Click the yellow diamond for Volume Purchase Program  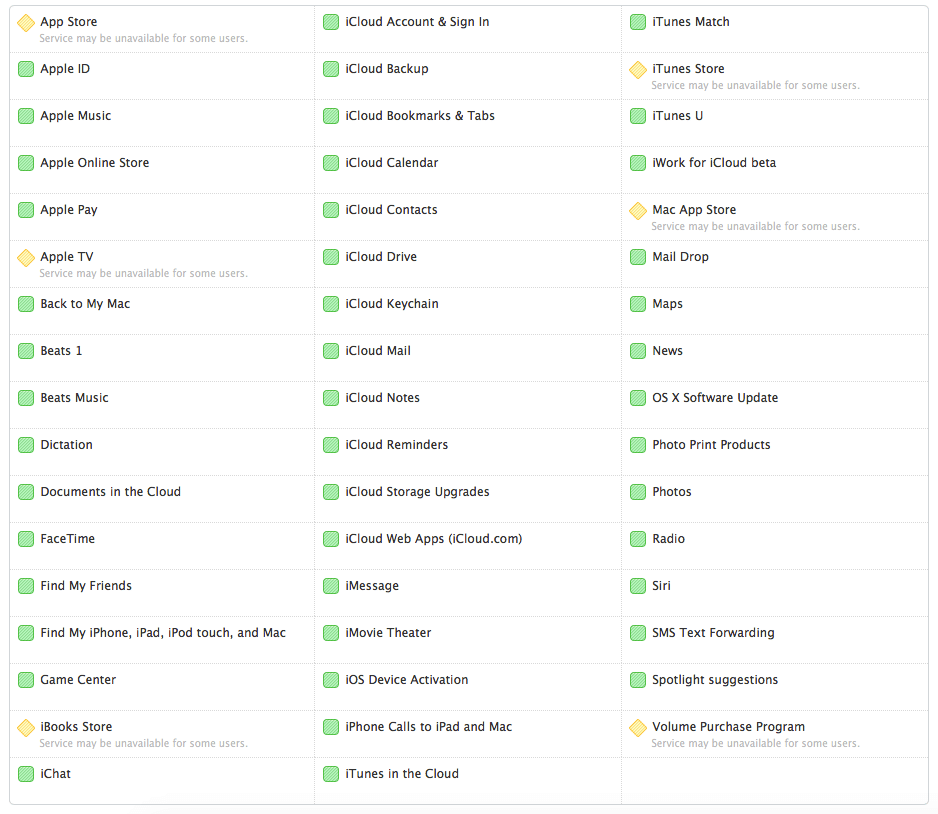coord(638,728)
